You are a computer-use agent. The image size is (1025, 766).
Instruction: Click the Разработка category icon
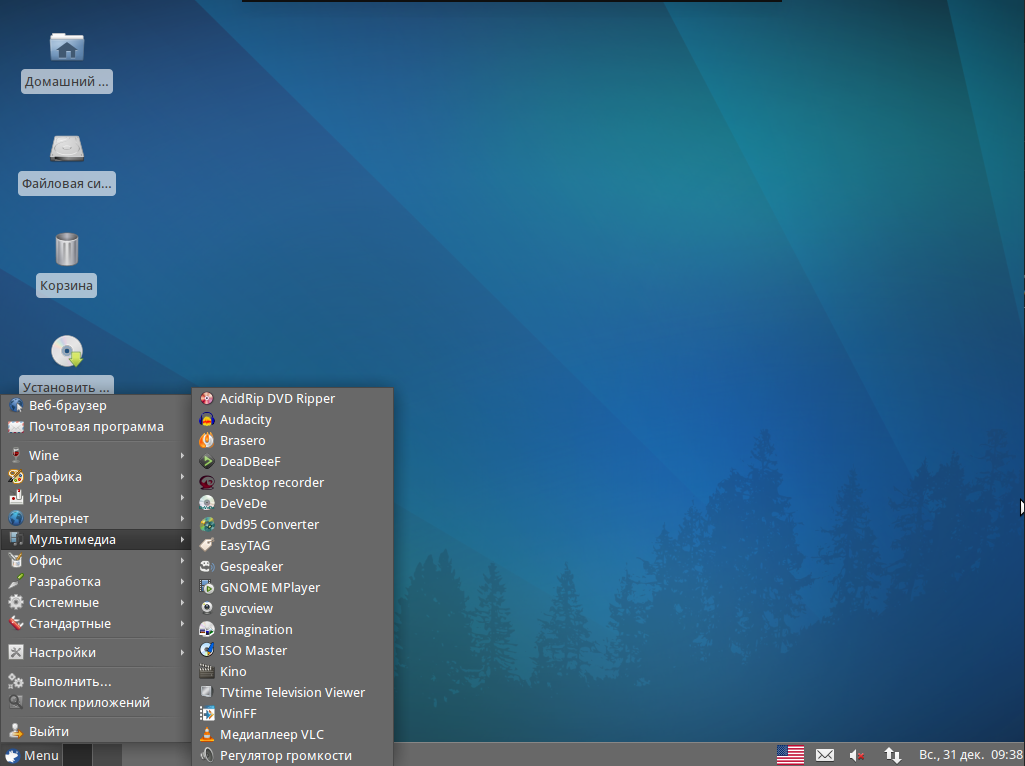[x=16, y=582]
